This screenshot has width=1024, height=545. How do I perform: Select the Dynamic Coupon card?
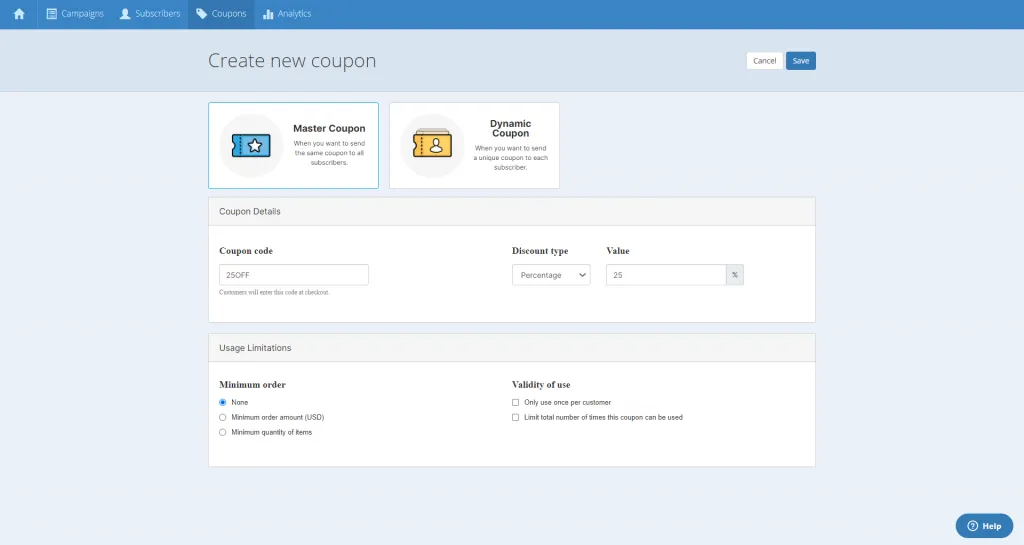click(x=474, y=146)
